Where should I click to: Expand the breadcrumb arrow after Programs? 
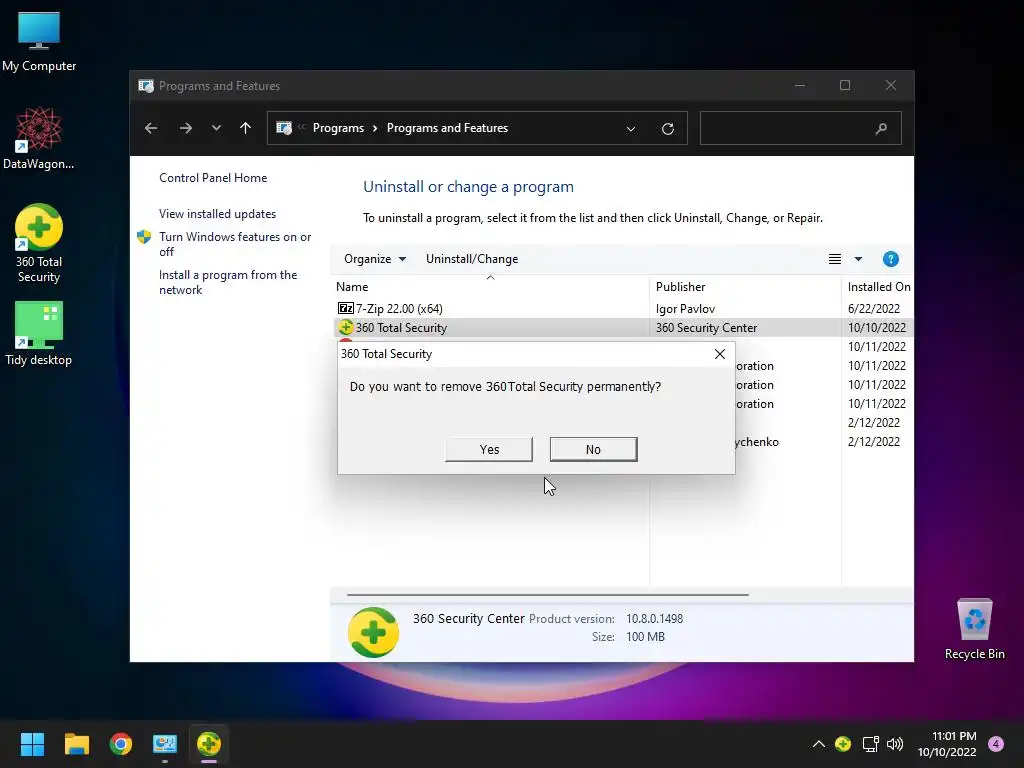point(376,128)
